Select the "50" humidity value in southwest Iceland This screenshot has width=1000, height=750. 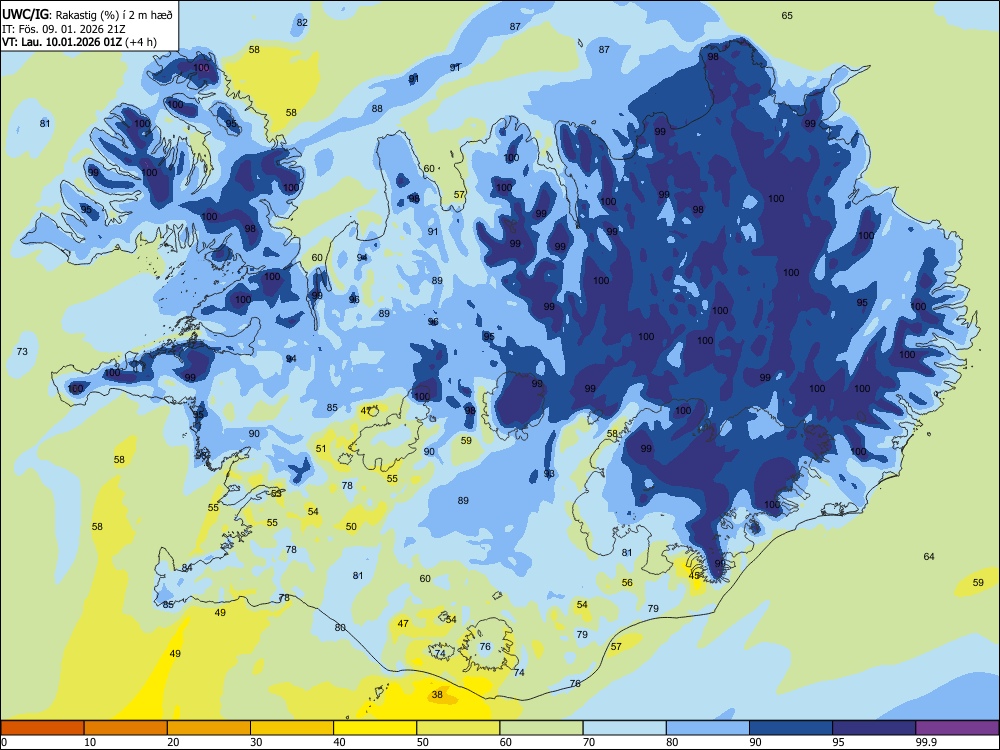351,527
